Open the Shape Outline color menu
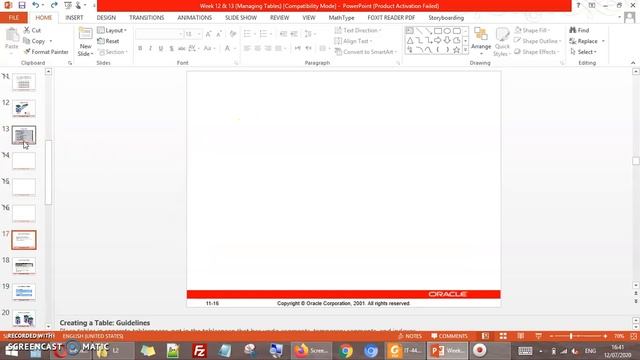The height and width of the screenshot is (360, 640). coord(538,41)
